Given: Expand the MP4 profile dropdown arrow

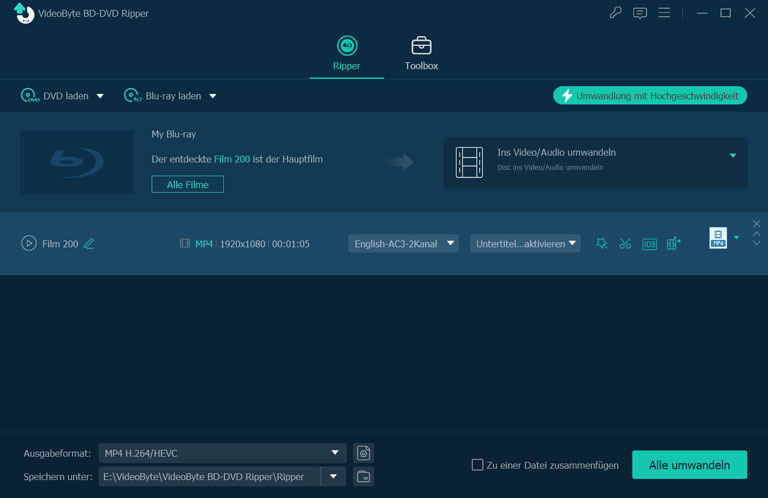Looking at the screenshot, I should click(x=736, y=237).
